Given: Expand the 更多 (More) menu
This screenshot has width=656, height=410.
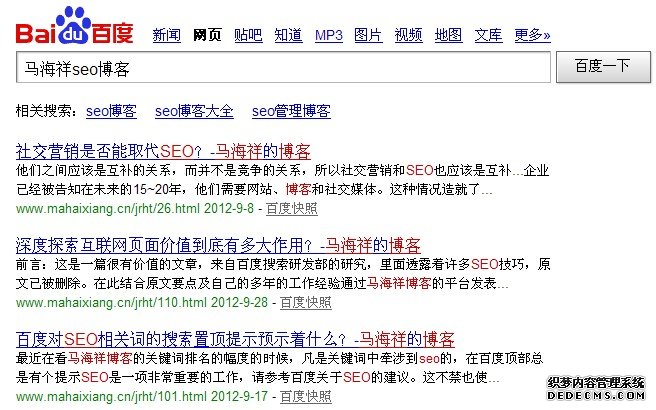Looking at the screenshot, I should point(532,36).
